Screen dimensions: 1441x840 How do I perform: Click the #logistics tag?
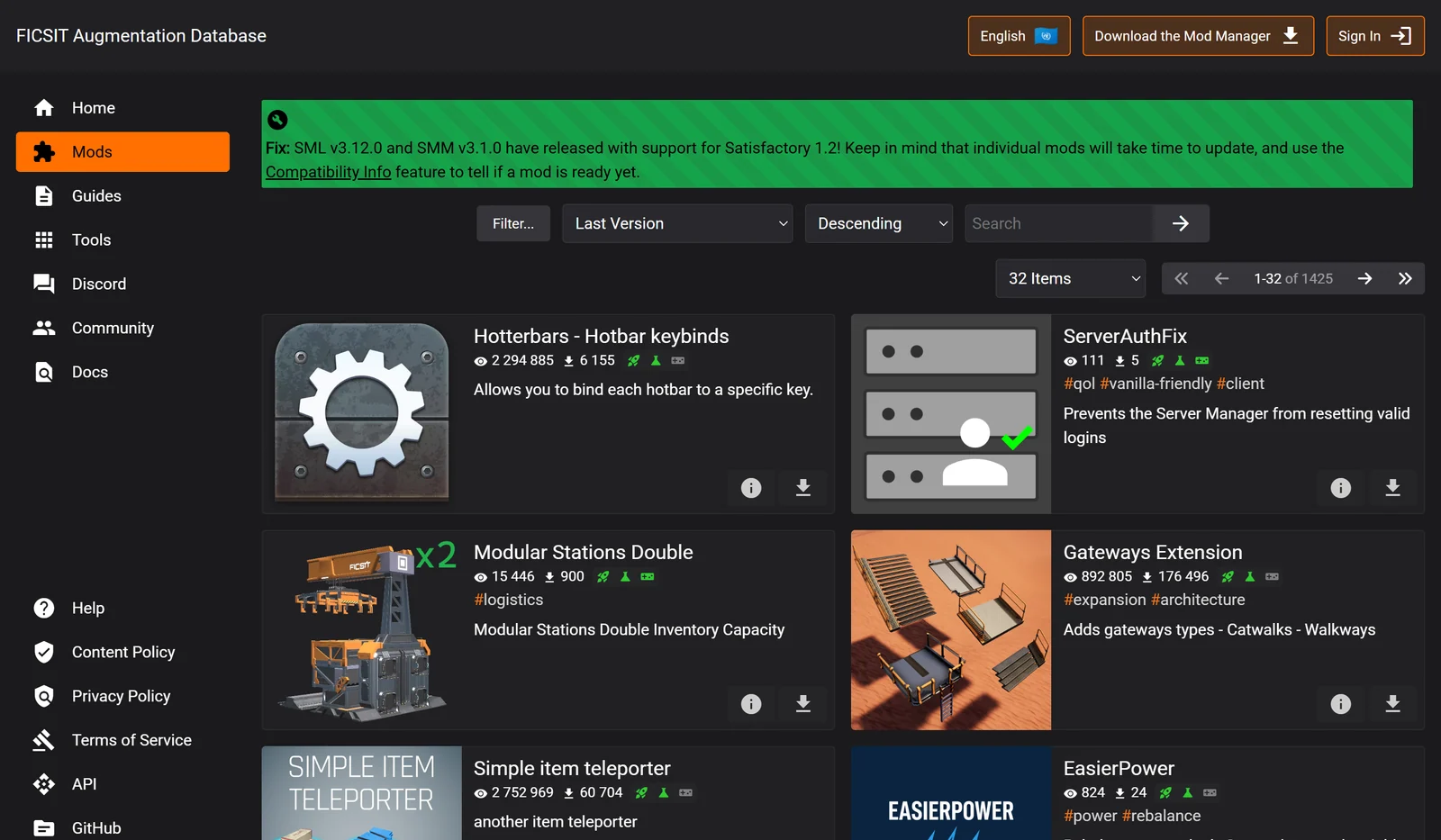click(x=509, y=600)
